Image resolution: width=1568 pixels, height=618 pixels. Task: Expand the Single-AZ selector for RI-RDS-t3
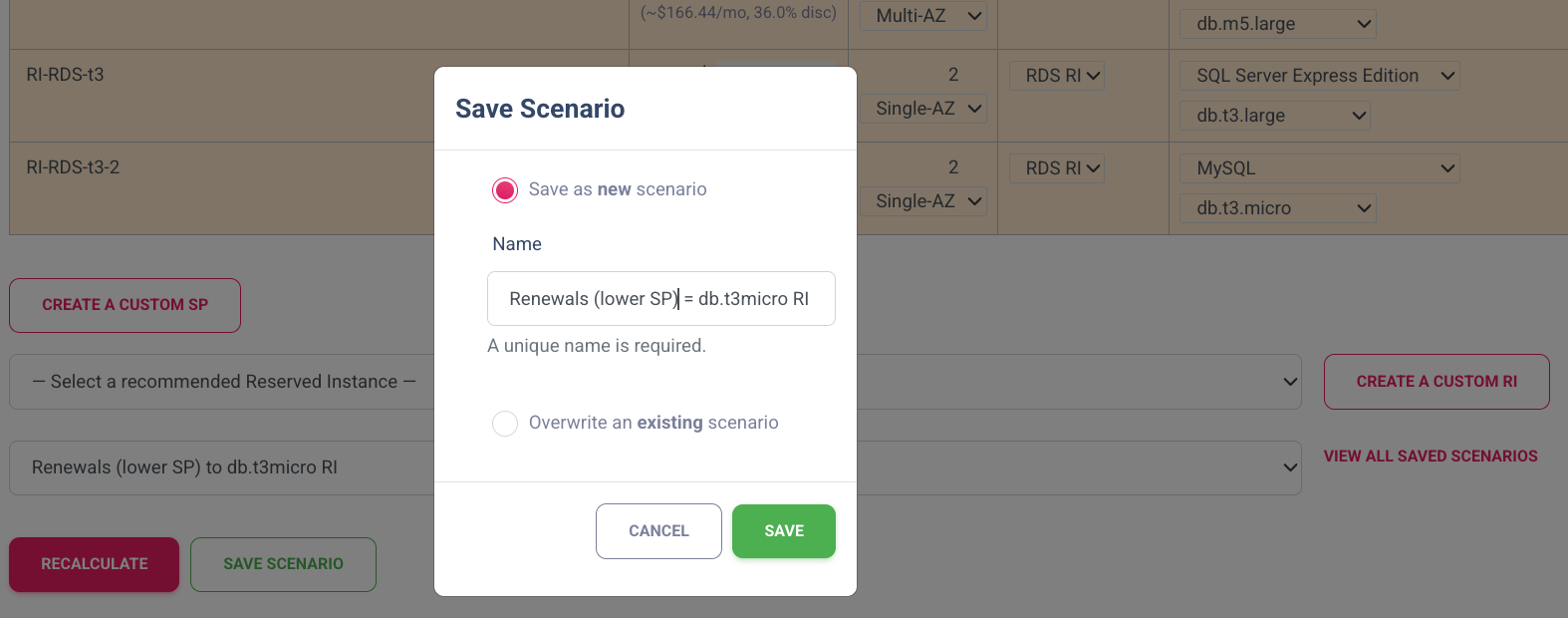click(922, 108)
